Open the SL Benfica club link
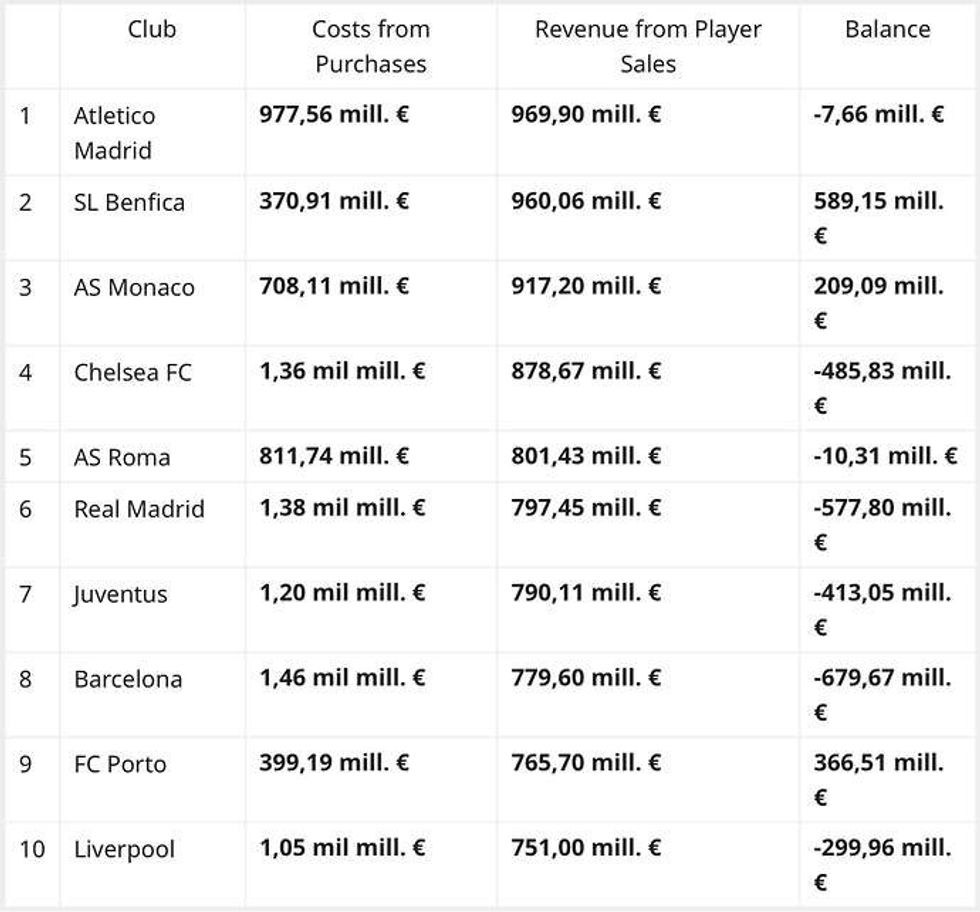 pyautogui.click(x=129, y=203)
